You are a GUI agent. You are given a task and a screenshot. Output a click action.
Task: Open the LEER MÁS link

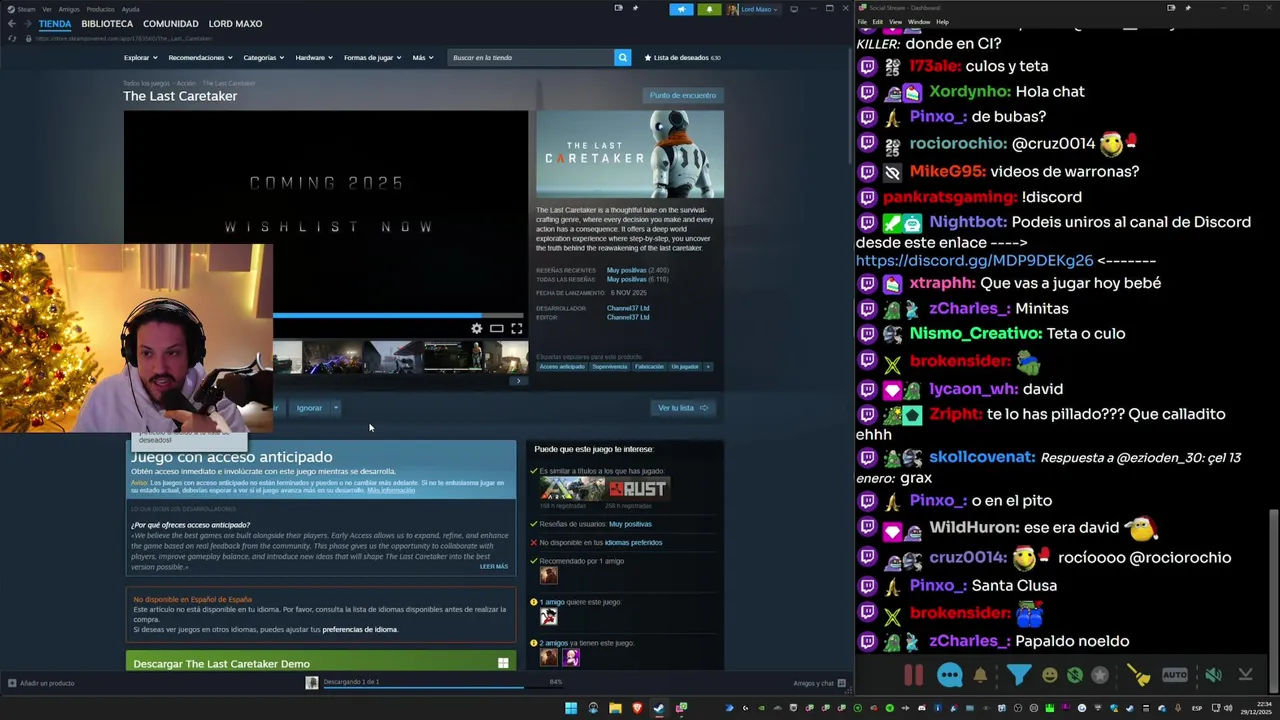(x=494, y=567)
